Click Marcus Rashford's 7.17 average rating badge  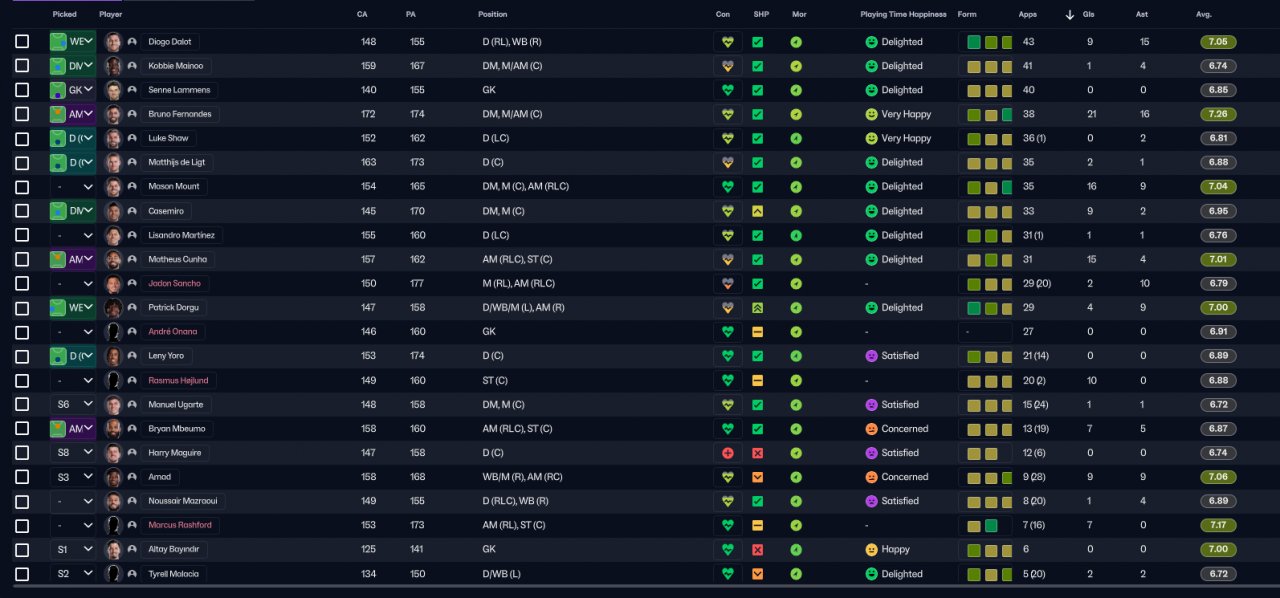coord(1218,525)
